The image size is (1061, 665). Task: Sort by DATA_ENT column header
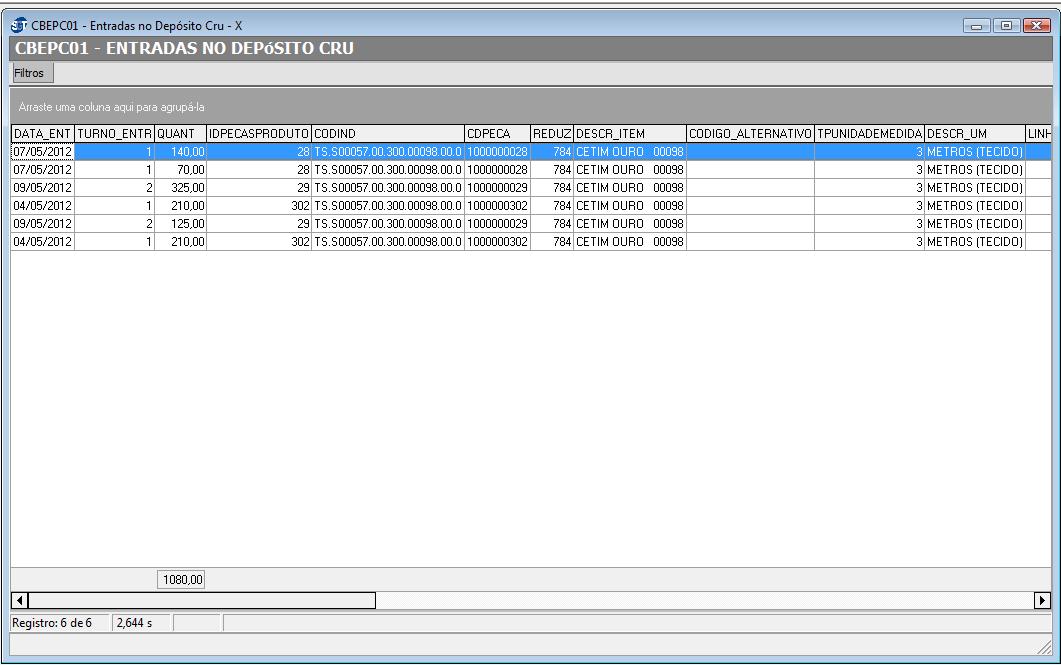[42, 133]
